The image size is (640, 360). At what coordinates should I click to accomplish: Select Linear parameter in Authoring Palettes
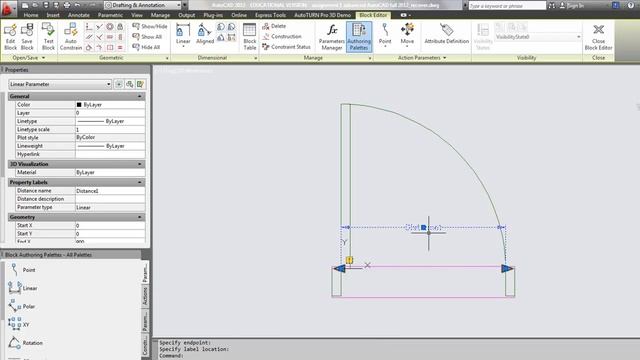(23, 288)
